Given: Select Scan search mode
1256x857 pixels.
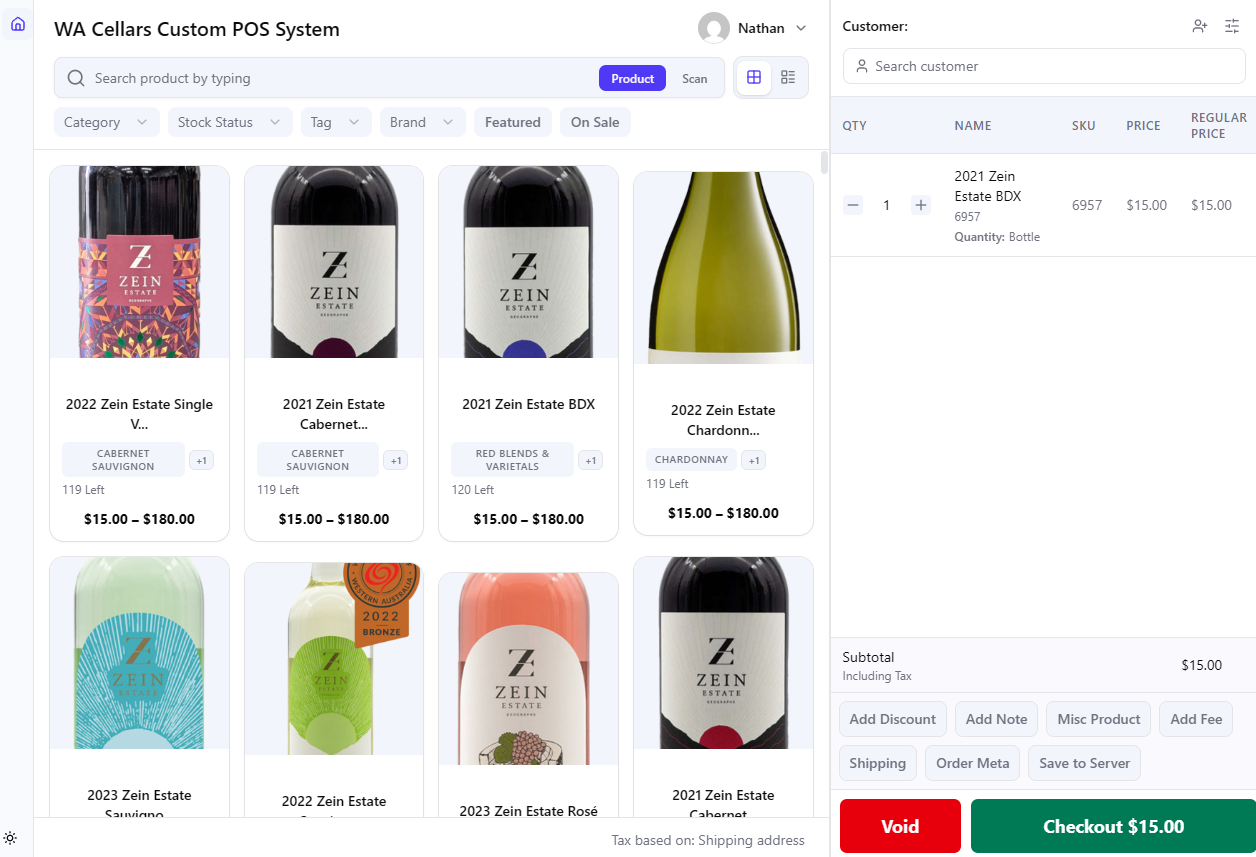Looking at the screenshot, I should [695, 78].
